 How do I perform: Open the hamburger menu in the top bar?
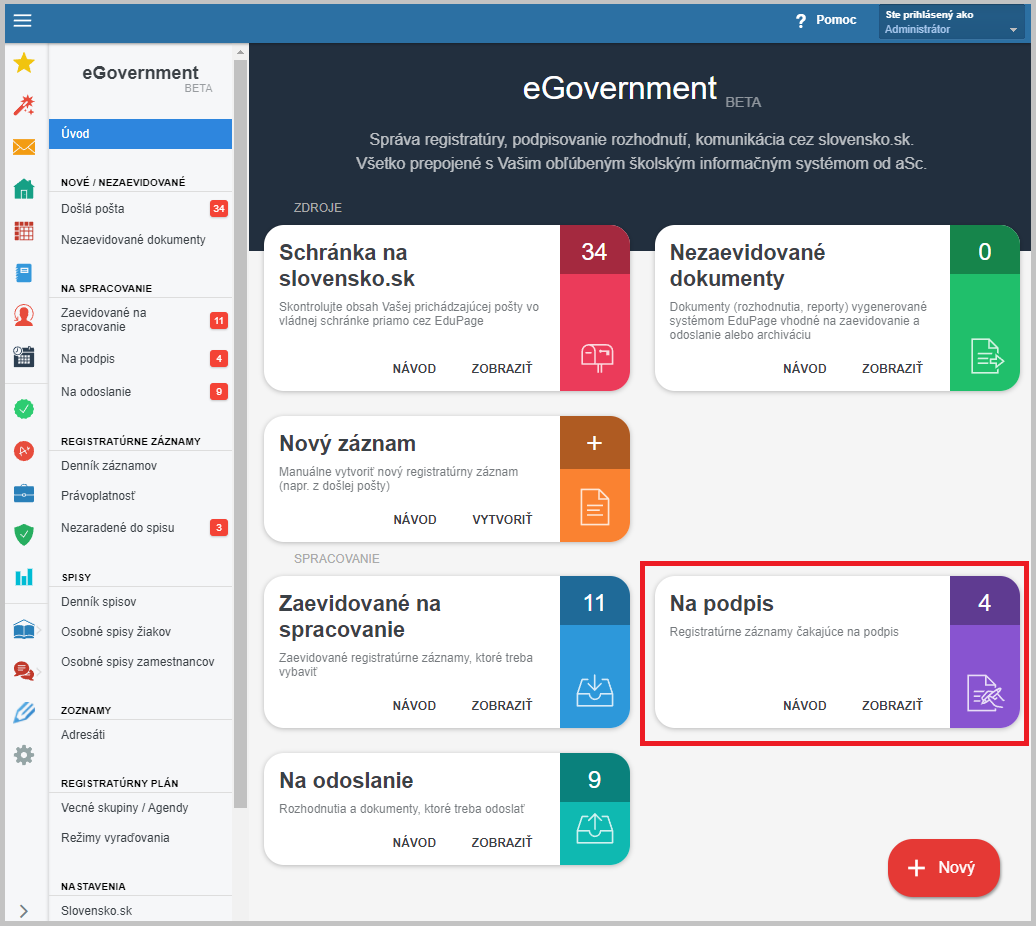(22, 20)
